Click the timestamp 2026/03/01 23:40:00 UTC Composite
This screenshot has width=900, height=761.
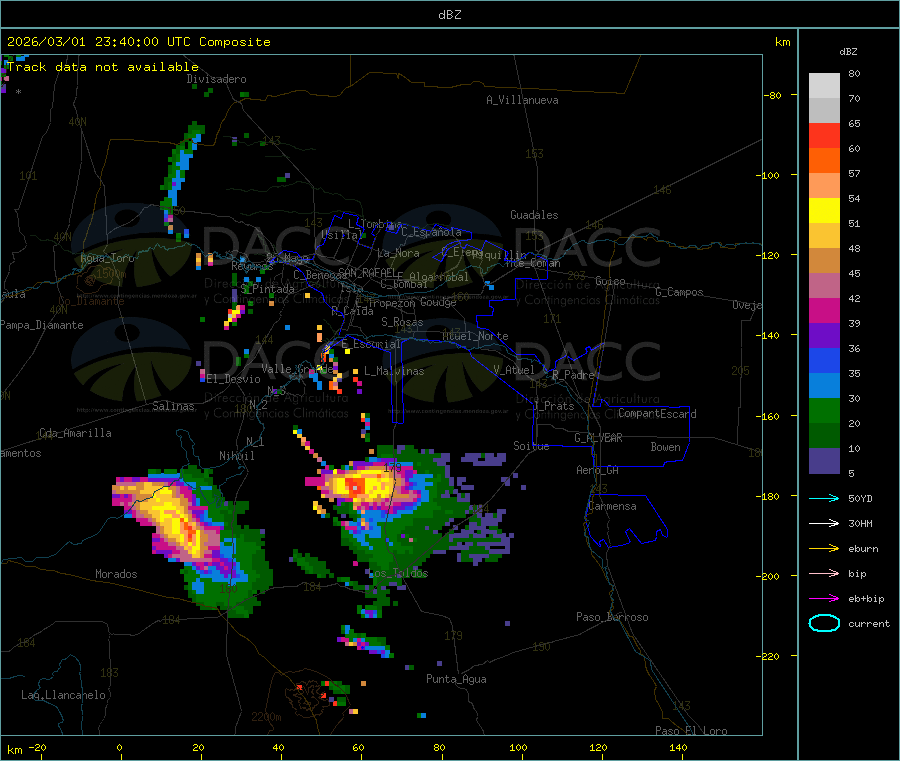[x=138, y=42]
